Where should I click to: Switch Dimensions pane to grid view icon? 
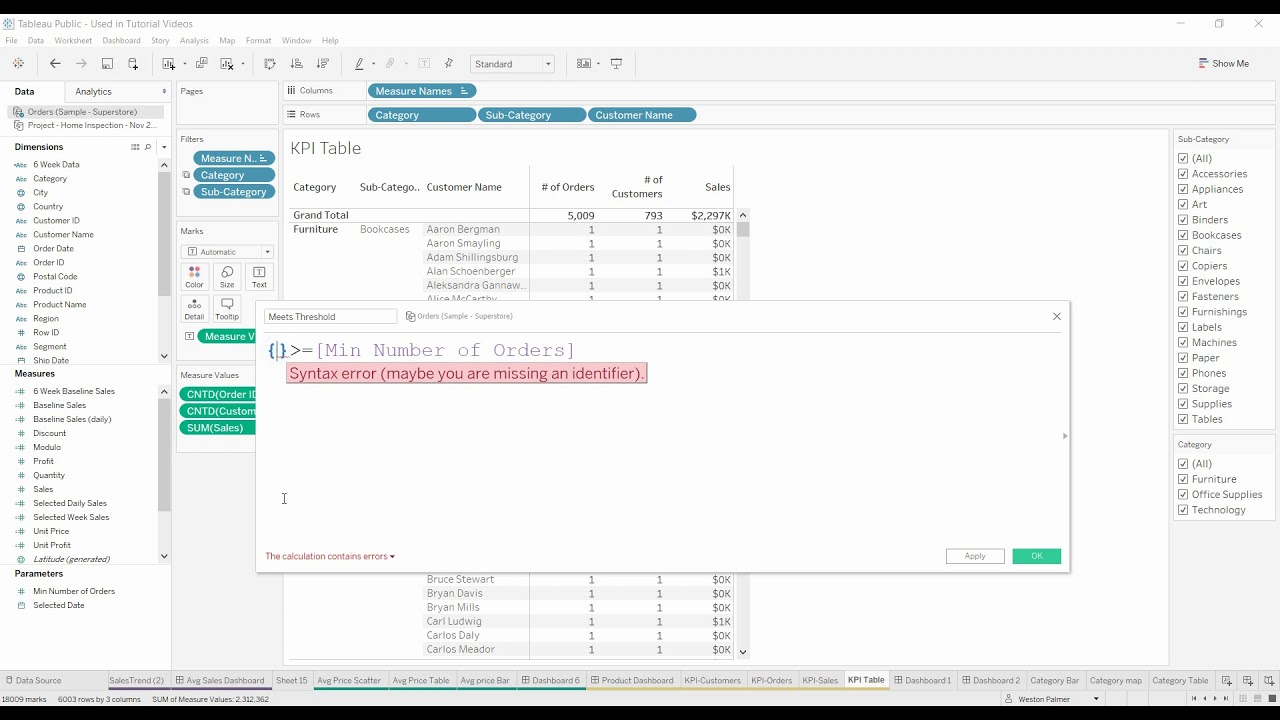coord(135,147)
